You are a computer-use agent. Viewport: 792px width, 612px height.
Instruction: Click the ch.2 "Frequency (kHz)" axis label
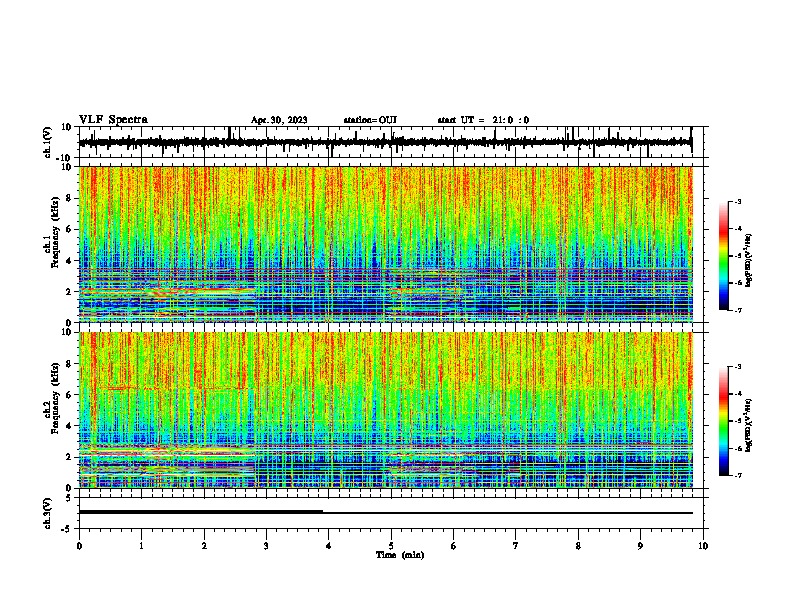[55, 398]
